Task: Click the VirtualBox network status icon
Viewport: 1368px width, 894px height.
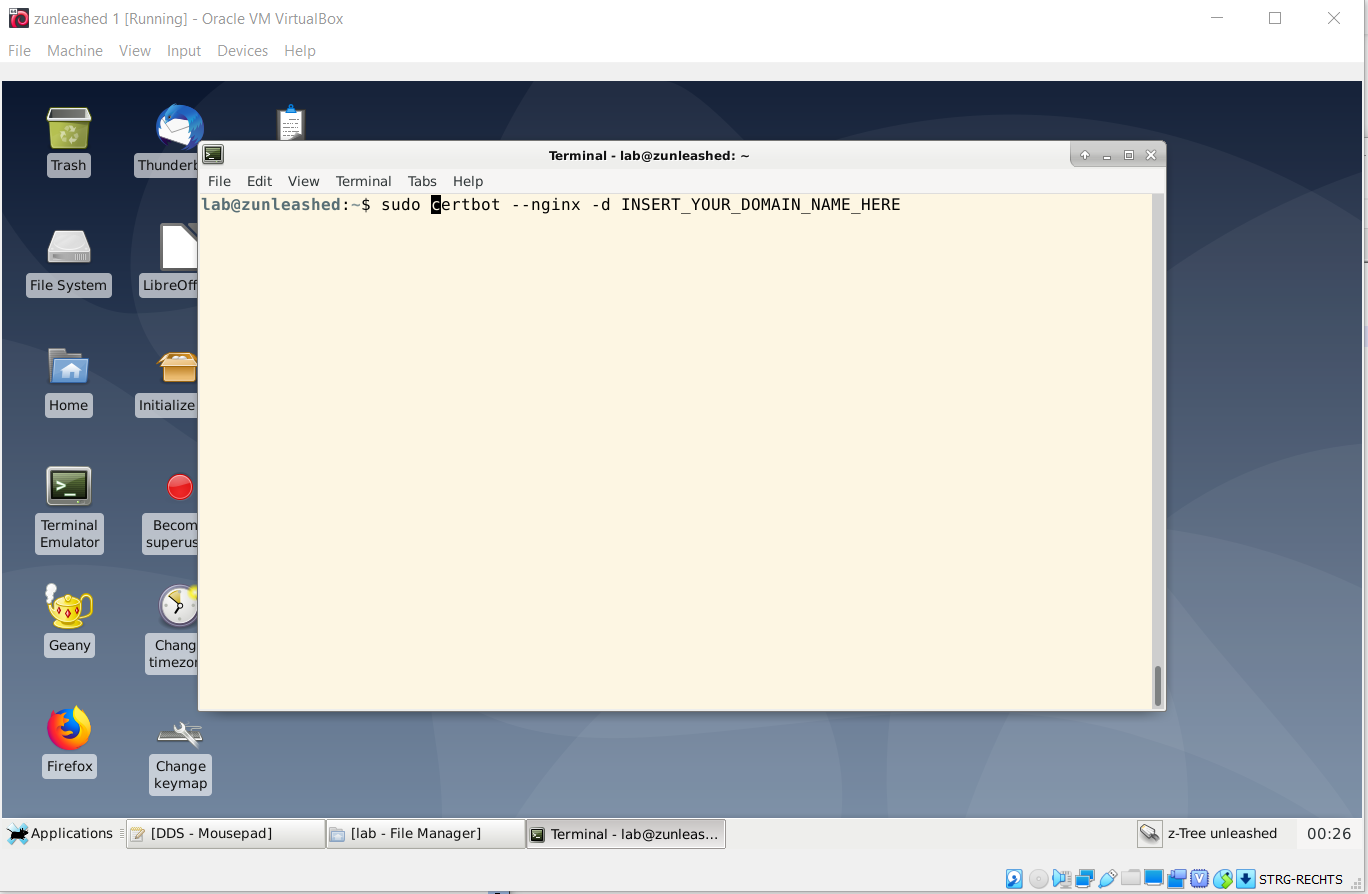Action: (x=1084, y=879)
